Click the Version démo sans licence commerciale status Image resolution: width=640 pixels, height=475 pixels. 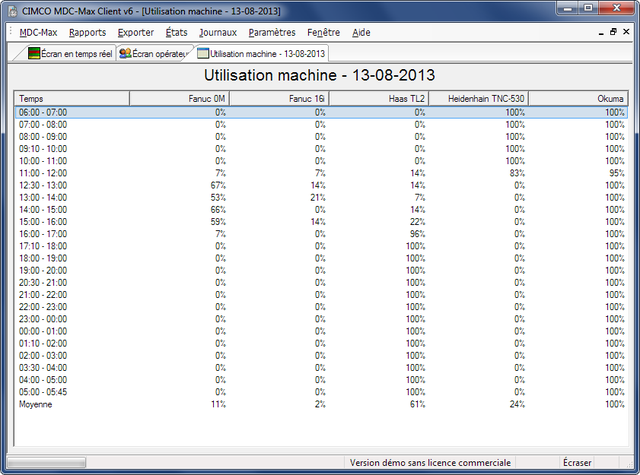tap(430, 463)
